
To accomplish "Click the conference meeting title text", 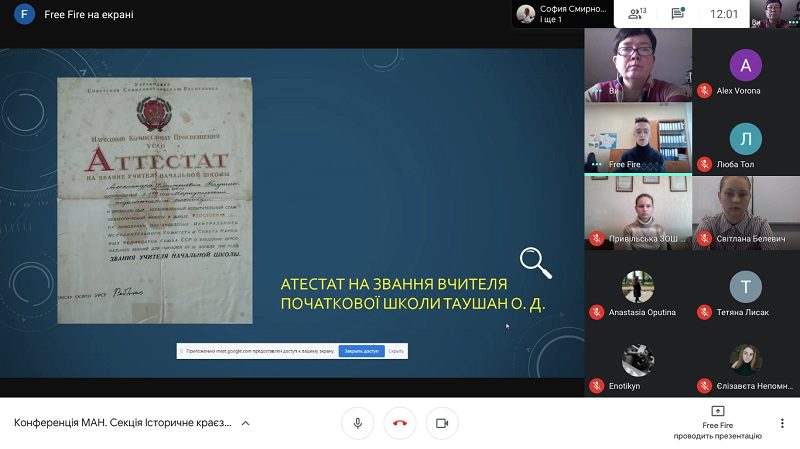I will pos(123,423).
